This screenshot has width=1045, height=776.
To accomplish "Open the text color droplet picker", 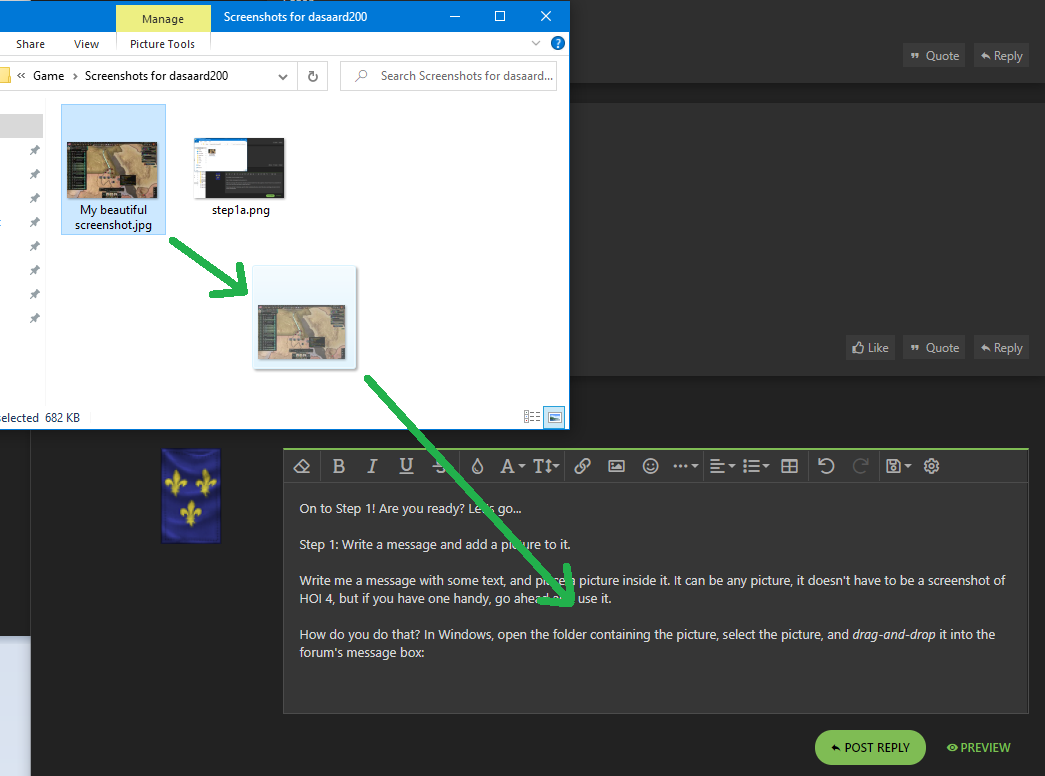I will [x=477, y=466].
